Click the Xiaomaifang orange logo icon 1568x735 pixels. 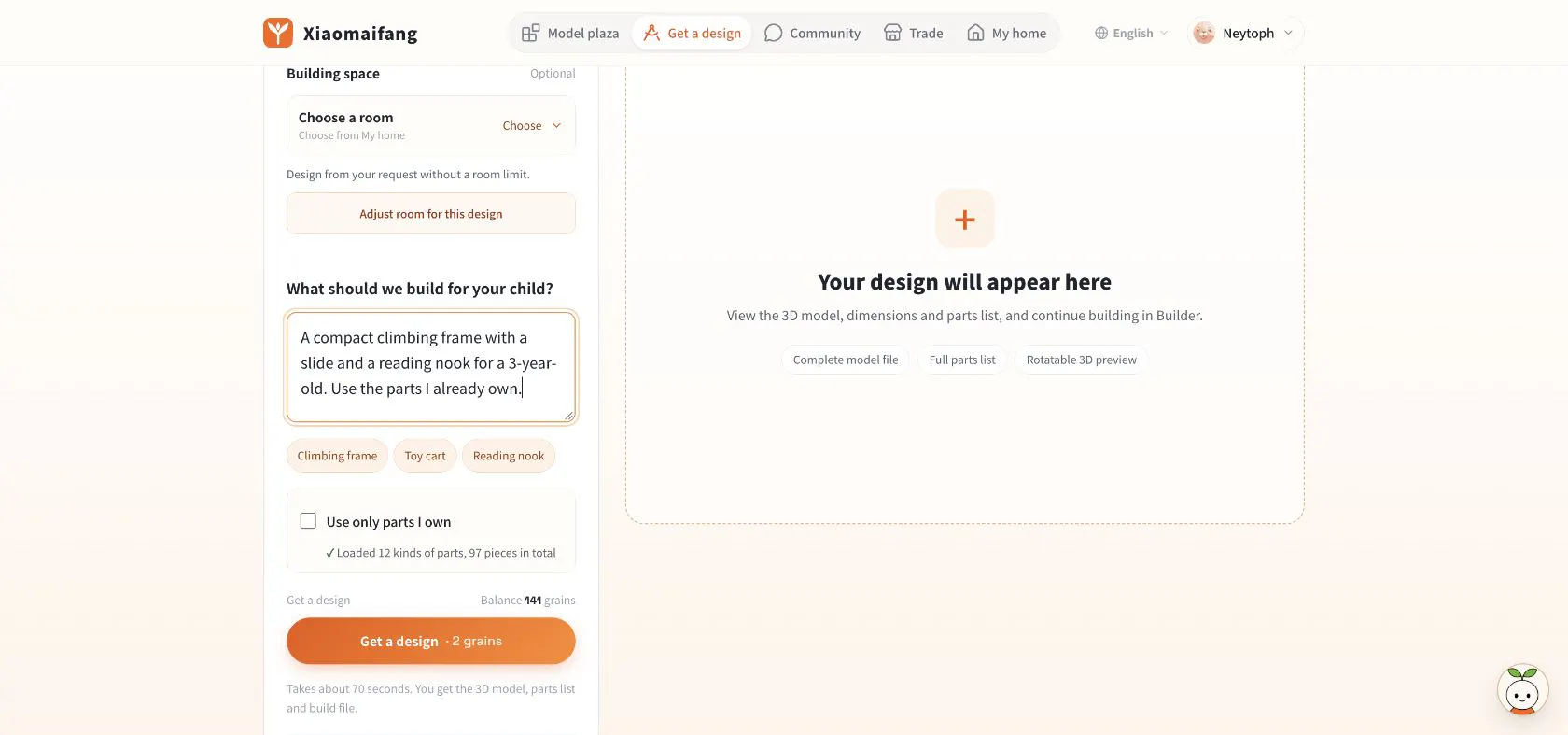pyautogui.click(x=278, y=33)
